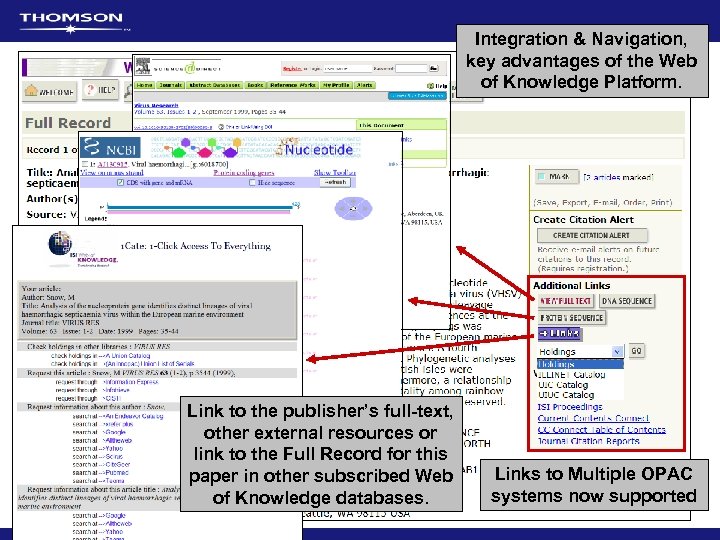This screenshot has width=720, height=540.
Task: Search at xrefer plus link
Action: point(118,424)
